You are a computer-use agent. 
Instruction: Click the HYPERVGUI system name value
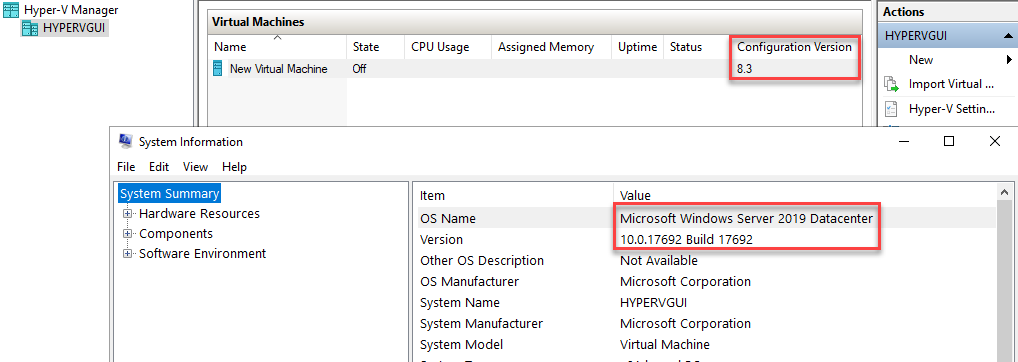coord(653,302)
